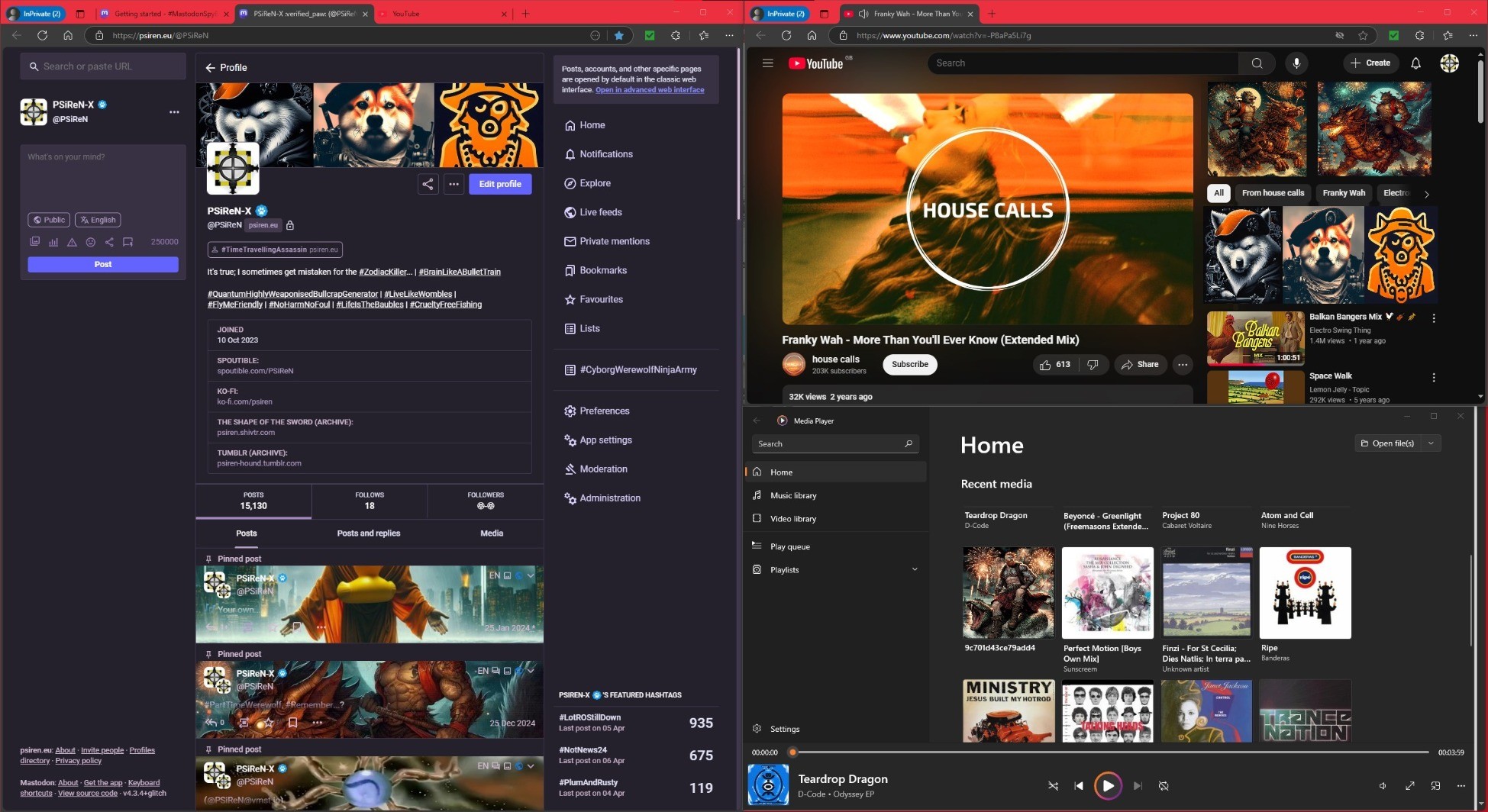The image size is (1488, 812).
Task: Toggle the content warning triangle icon in composer
Action: (x=72, y=242)
